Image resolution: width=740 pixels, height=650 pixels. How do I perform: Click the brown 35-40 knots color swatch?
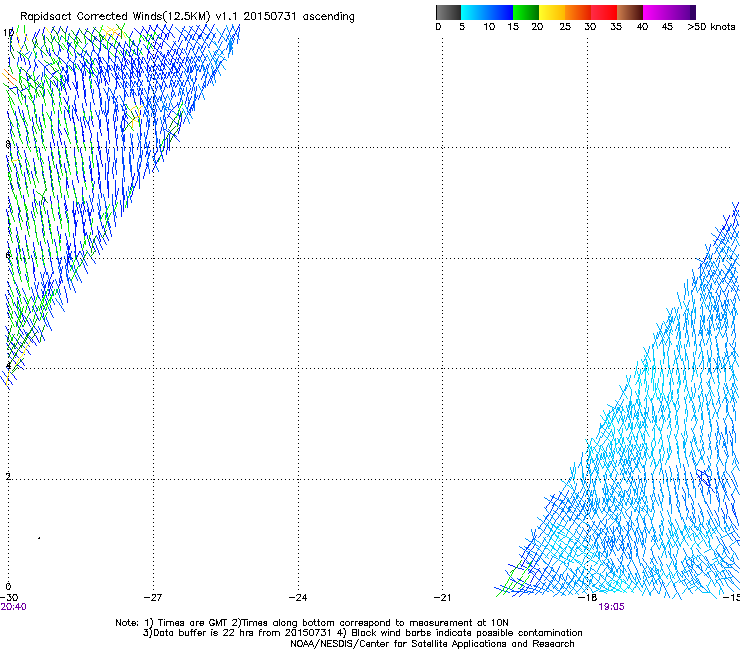click(x=630, y=12)
